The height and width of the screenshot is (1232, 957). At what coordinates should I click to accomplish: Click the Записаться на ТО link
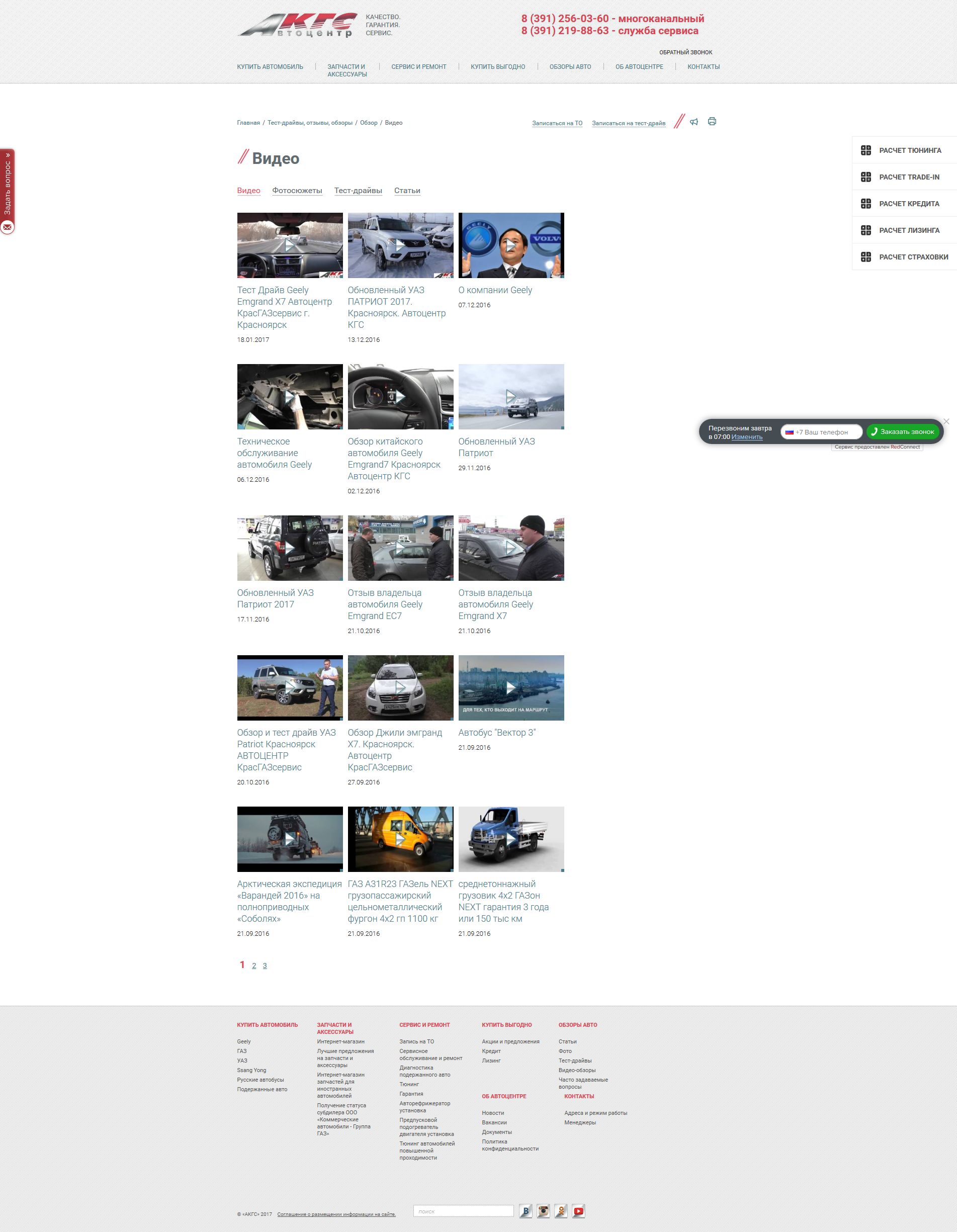point(557,123)
